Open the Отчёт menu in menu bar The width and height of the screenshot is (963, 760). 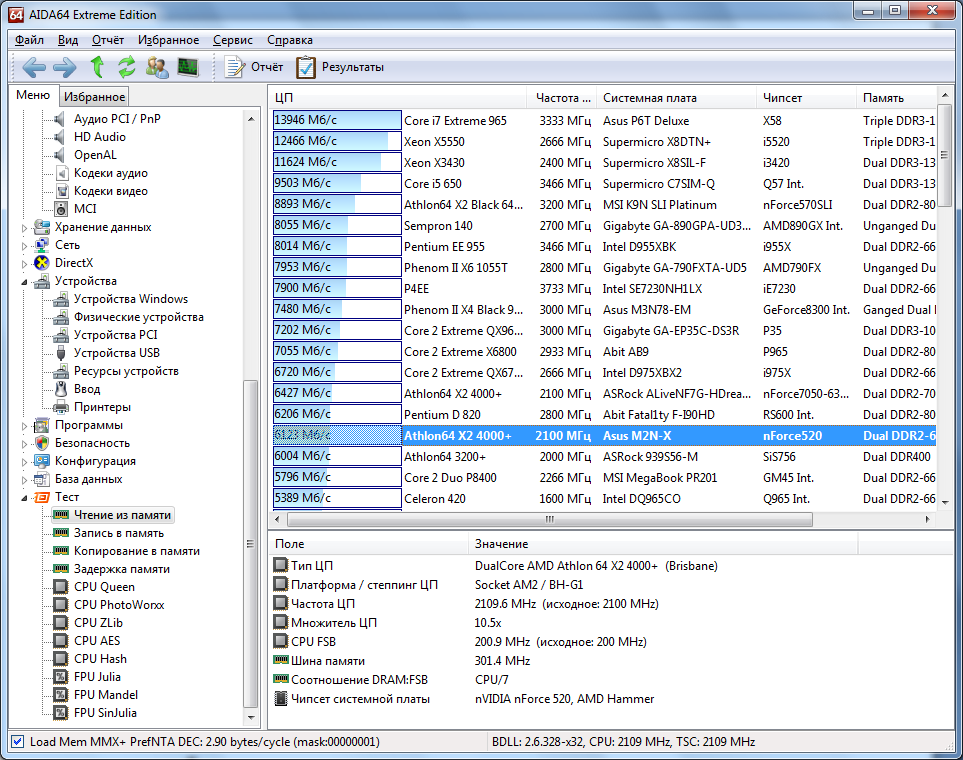(x=107, y=40)
